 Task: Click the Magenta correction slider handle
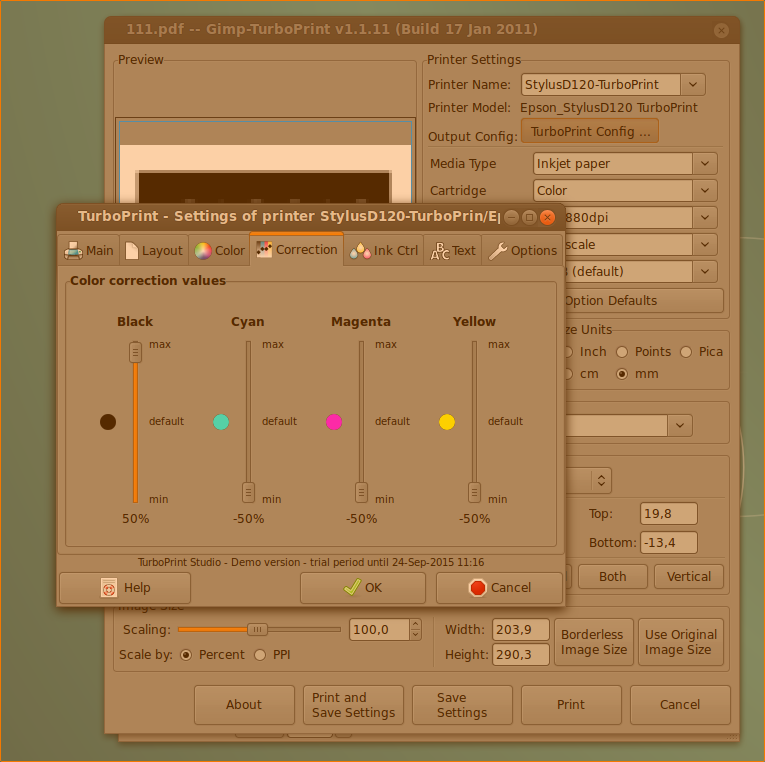coord(362,492)
